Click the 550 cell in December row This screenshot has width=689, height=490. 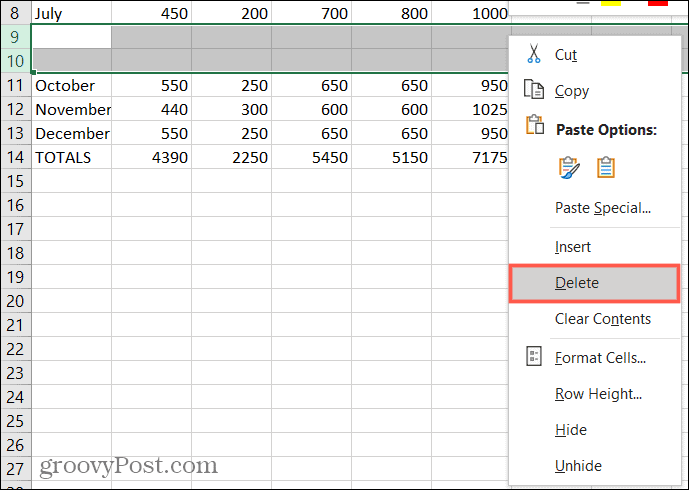(152, 133)
